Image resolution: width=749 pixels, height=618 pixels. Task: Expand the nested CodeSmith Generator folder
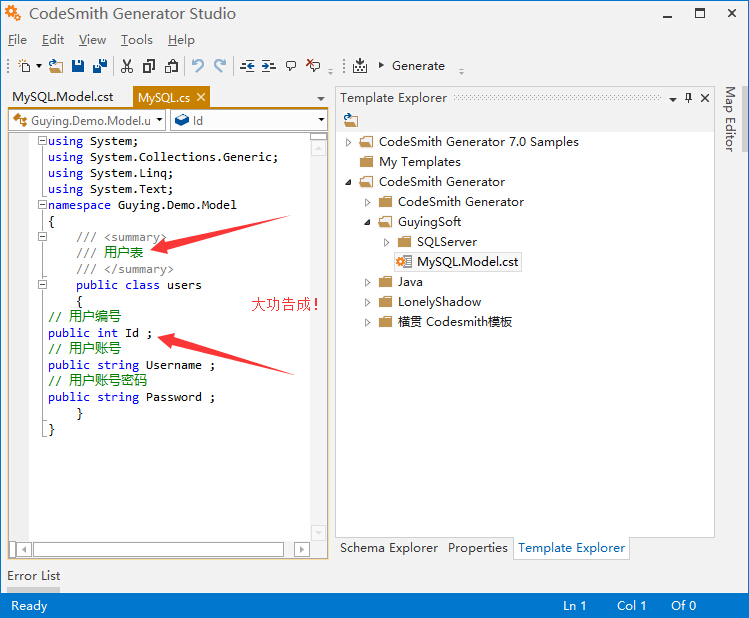point(367,202)
